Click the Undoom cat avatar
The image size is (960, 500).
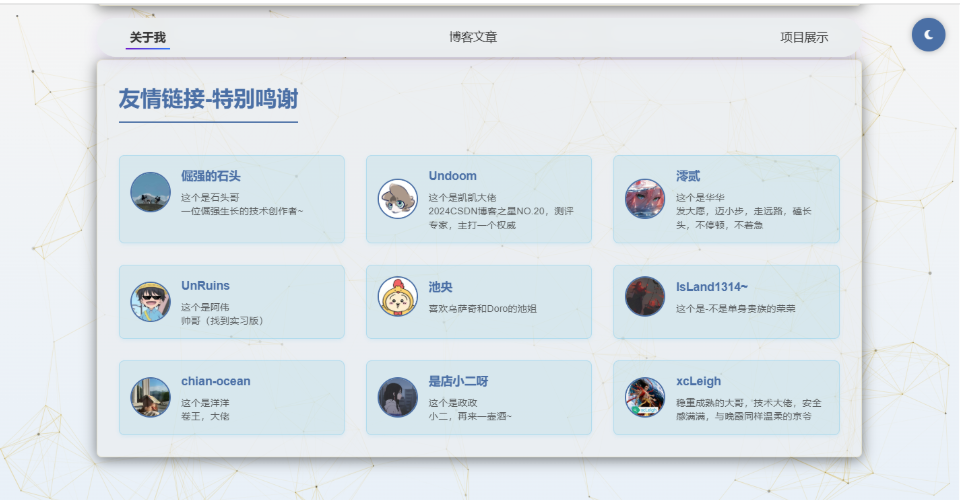click(x=397, y=199)
